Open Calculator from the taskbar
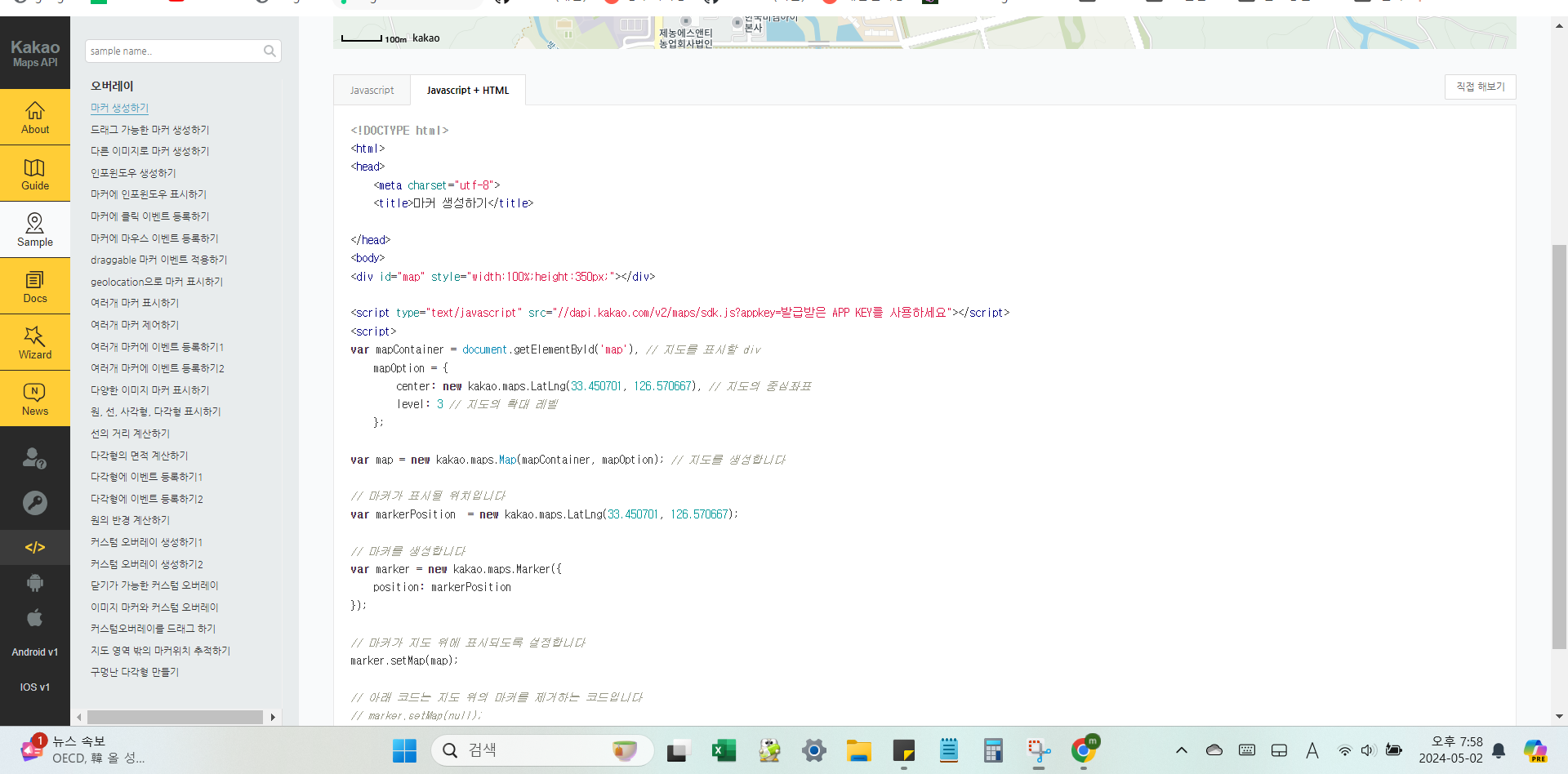The height and width of the screenshot is (774, 1568). click(x=993, y=750)
